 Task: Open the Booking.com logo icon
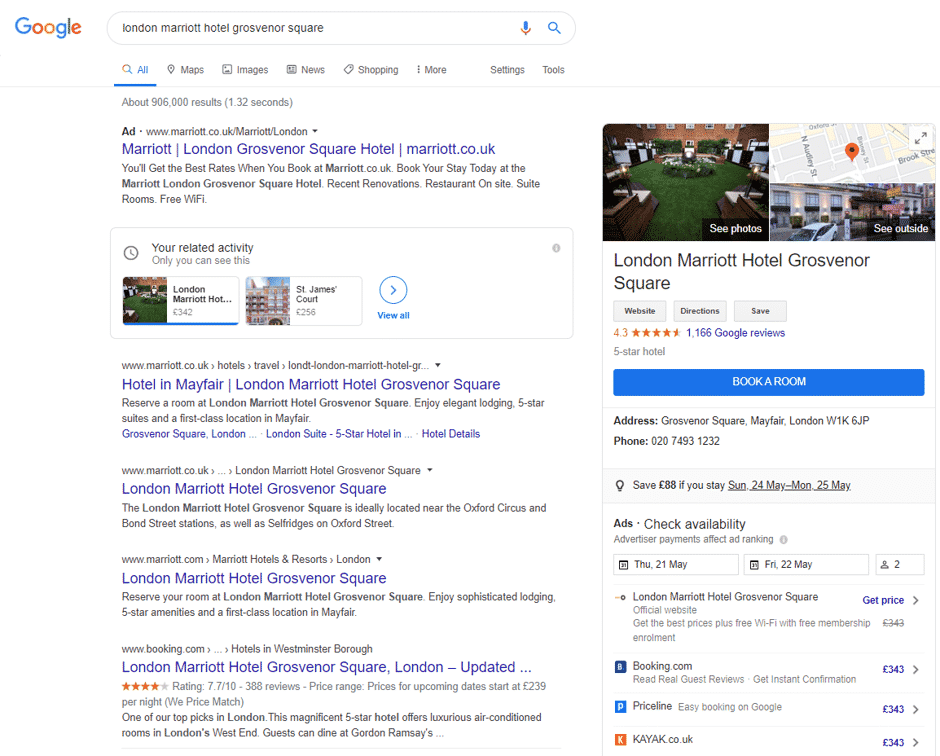coord(620,667)
